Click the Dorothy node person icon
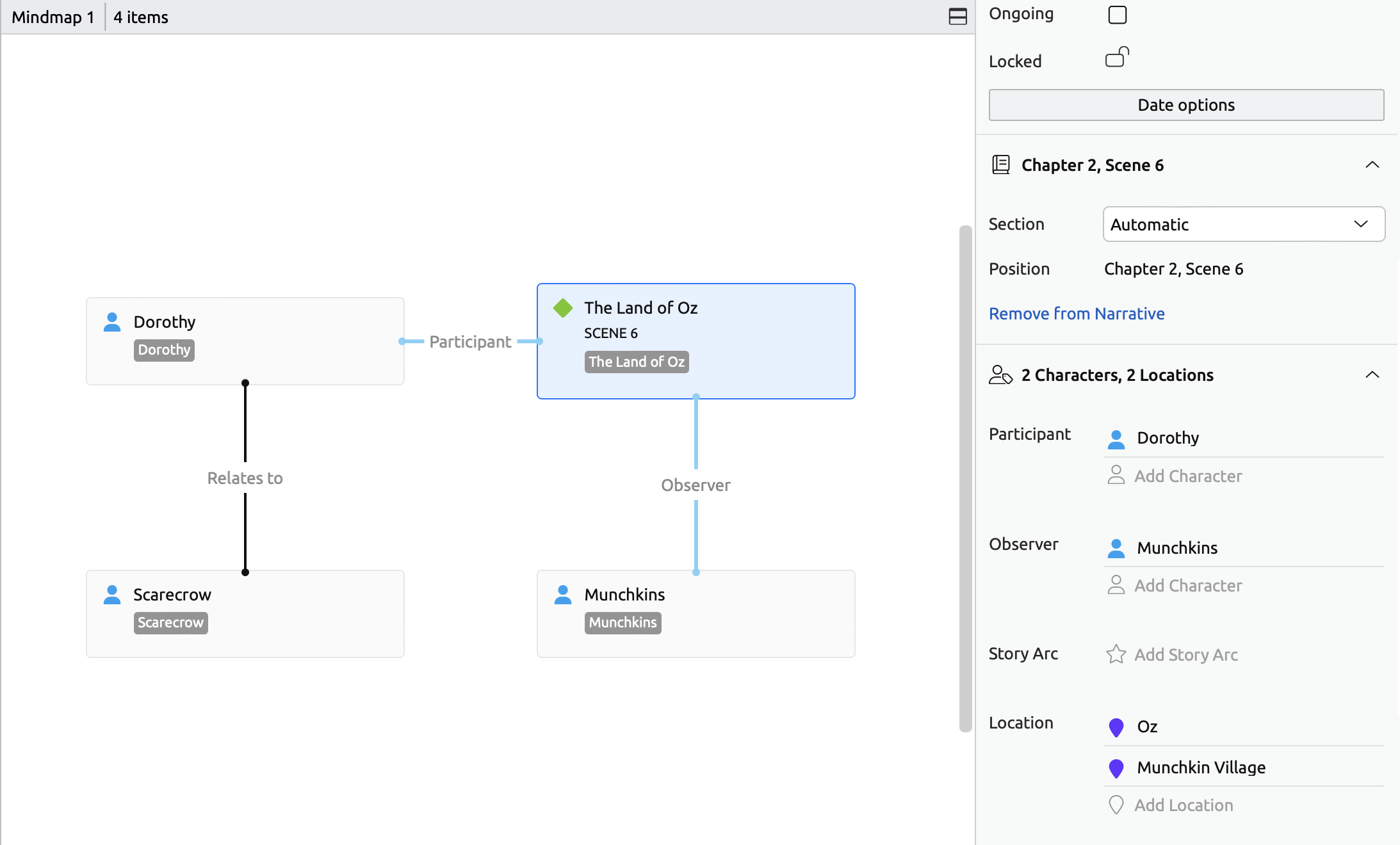 pos(111,321)
